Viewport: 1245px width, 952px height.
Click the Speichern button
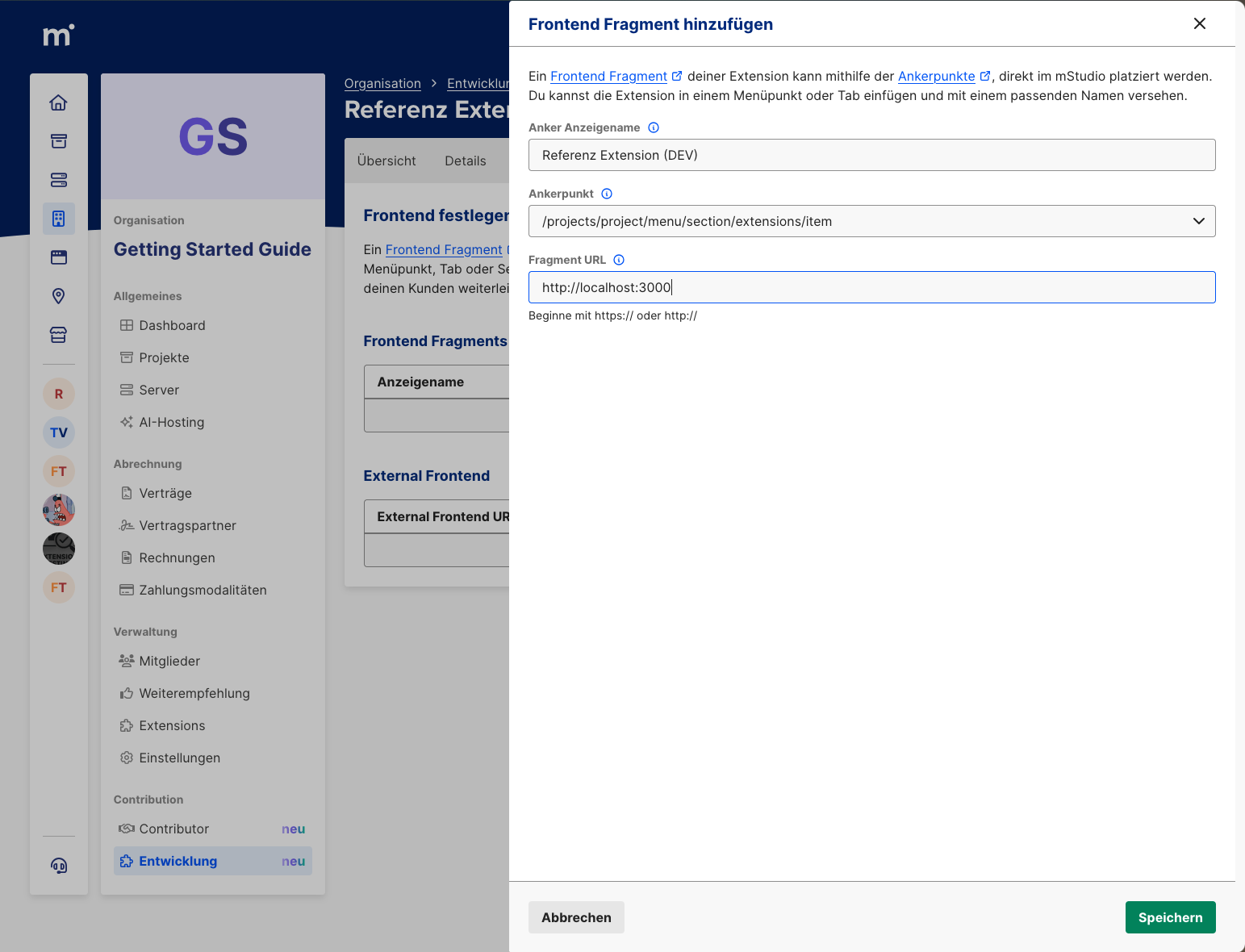(x=1170, y=917)
